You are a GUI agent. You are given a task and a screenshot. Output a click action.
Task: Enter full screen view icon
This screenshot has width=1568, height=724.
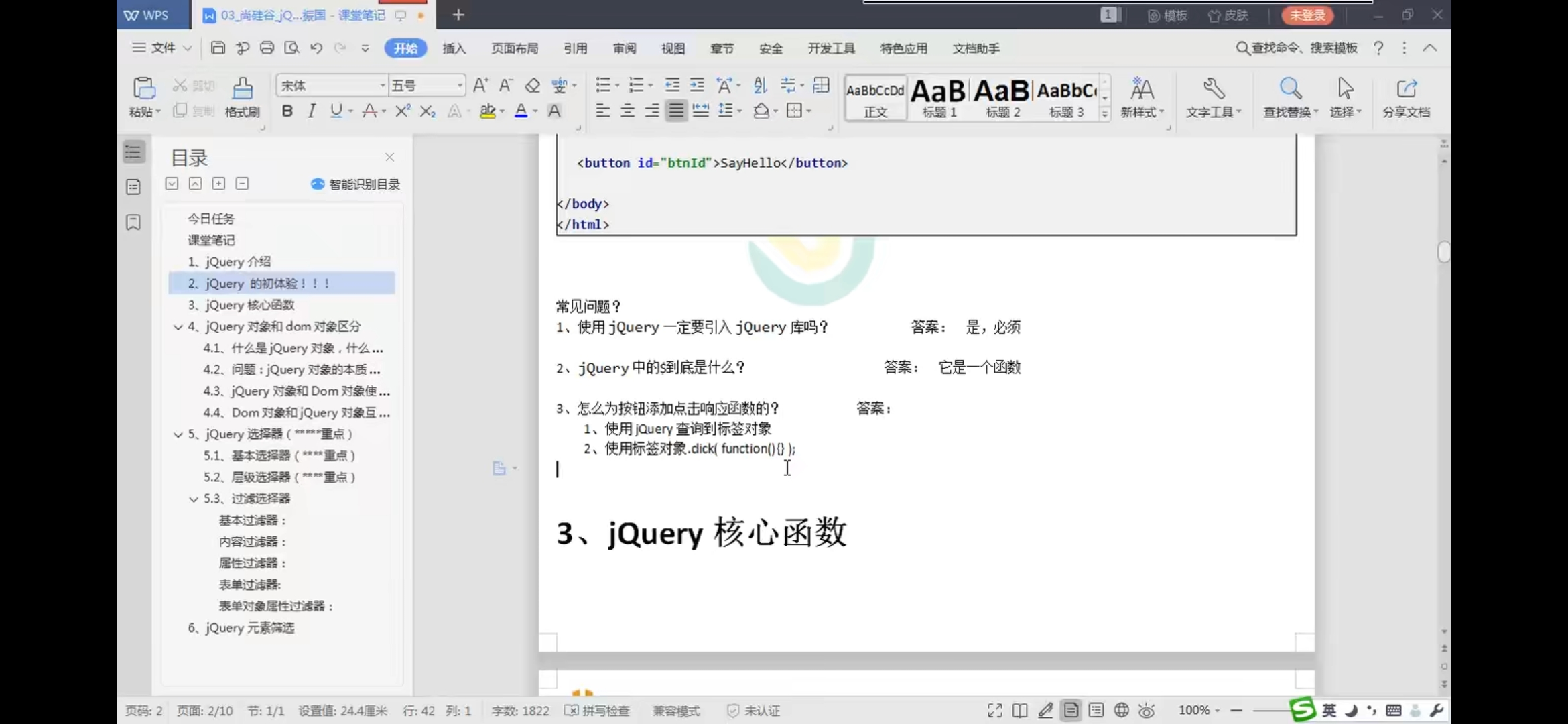click(994, 710)
